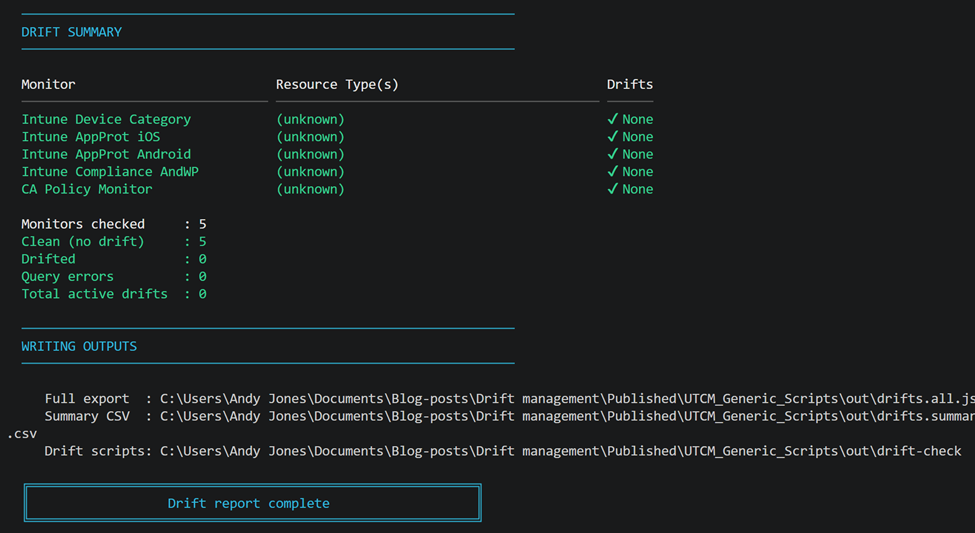Click the Resource Type(s) column header
Image resolution: width=975 pixels, height=533 pixels.
(x=337, y=84)
